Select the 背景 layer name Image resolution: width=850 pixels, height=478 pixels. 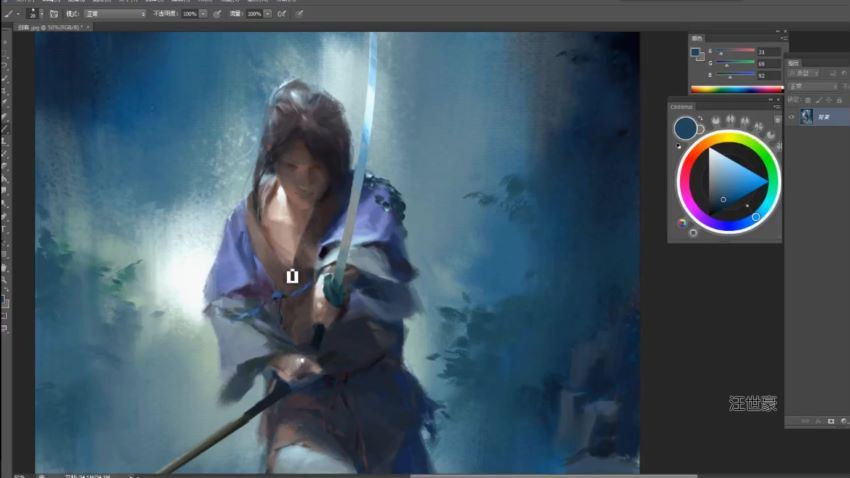pyautogui.click(x=823, y=117)
